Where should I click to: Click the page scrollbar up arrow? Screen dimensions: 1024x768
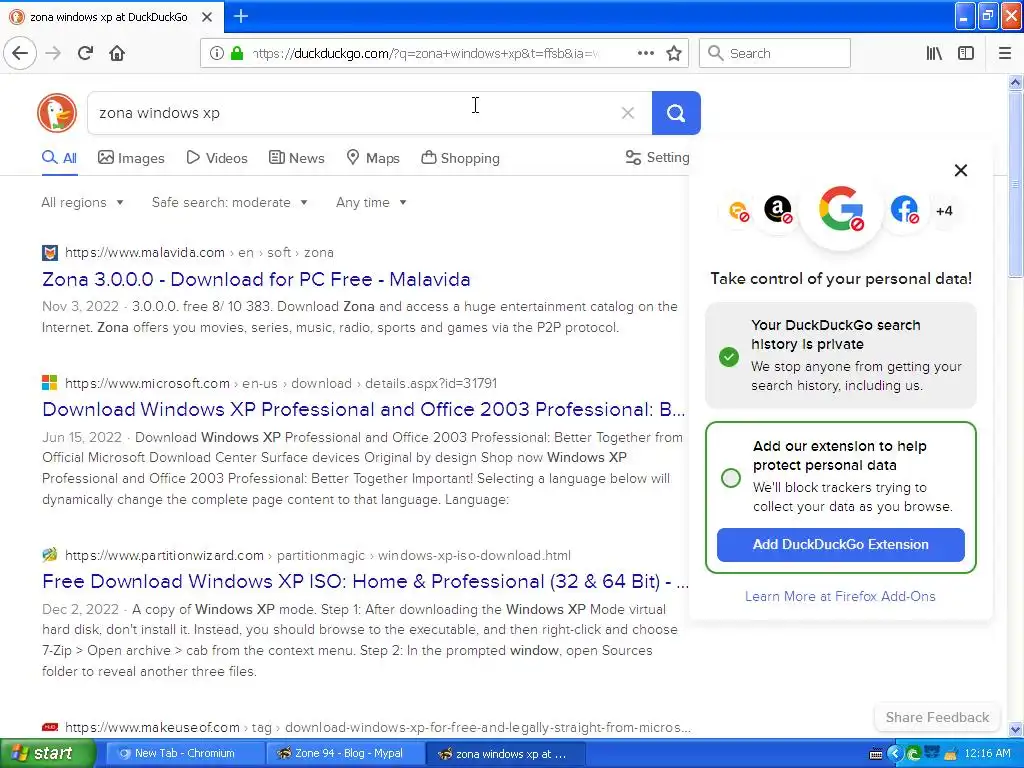[x=1016, y=82]
